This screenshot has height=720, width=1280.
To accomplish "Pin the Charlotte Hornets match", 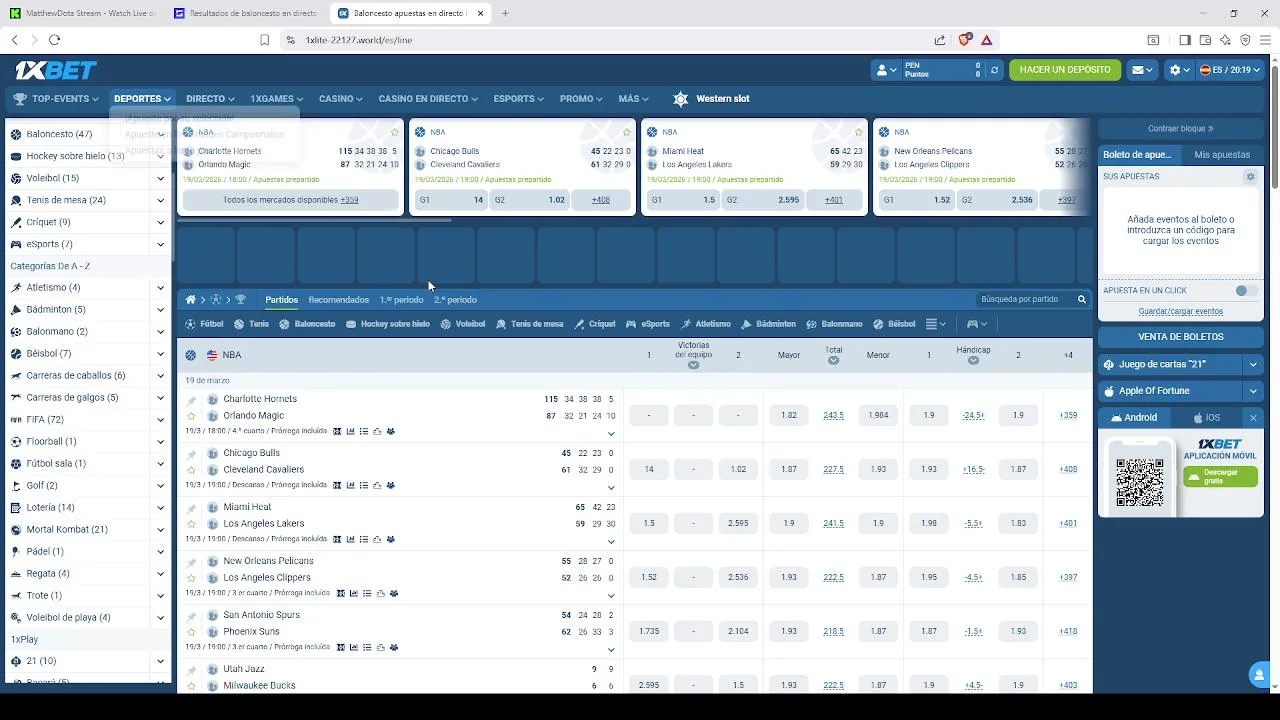I will [x=191, y=400].
